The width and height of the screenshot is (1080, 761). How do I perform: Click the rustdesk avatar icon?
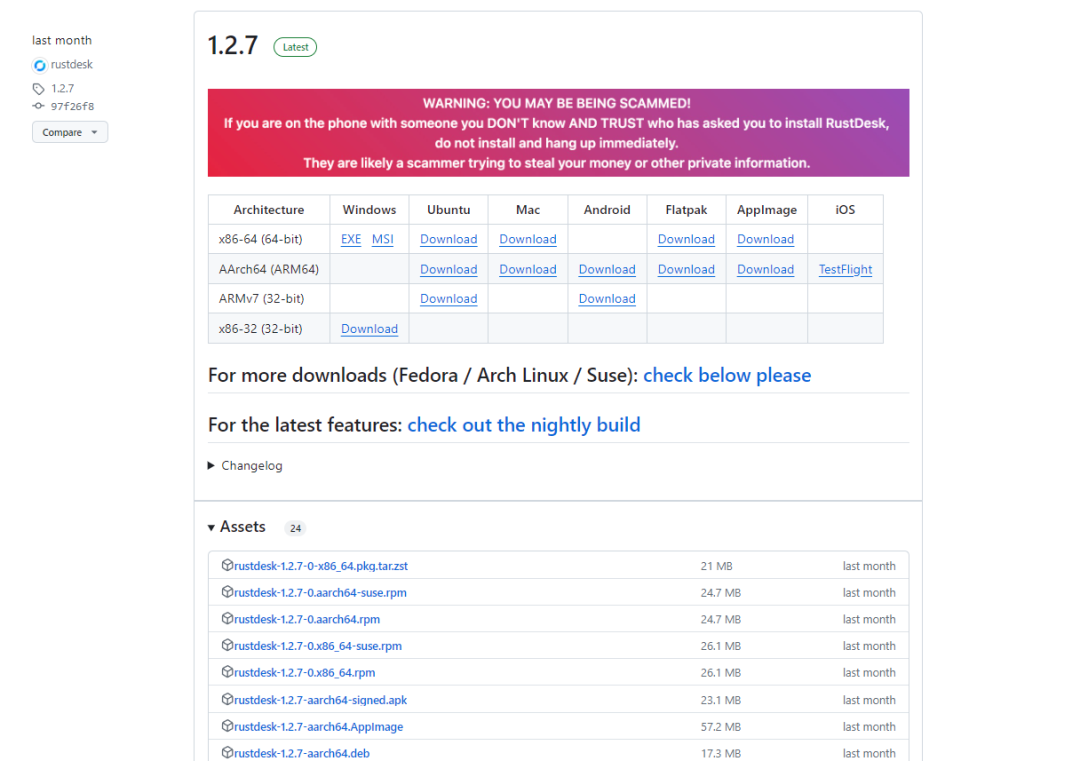point(40,65)
